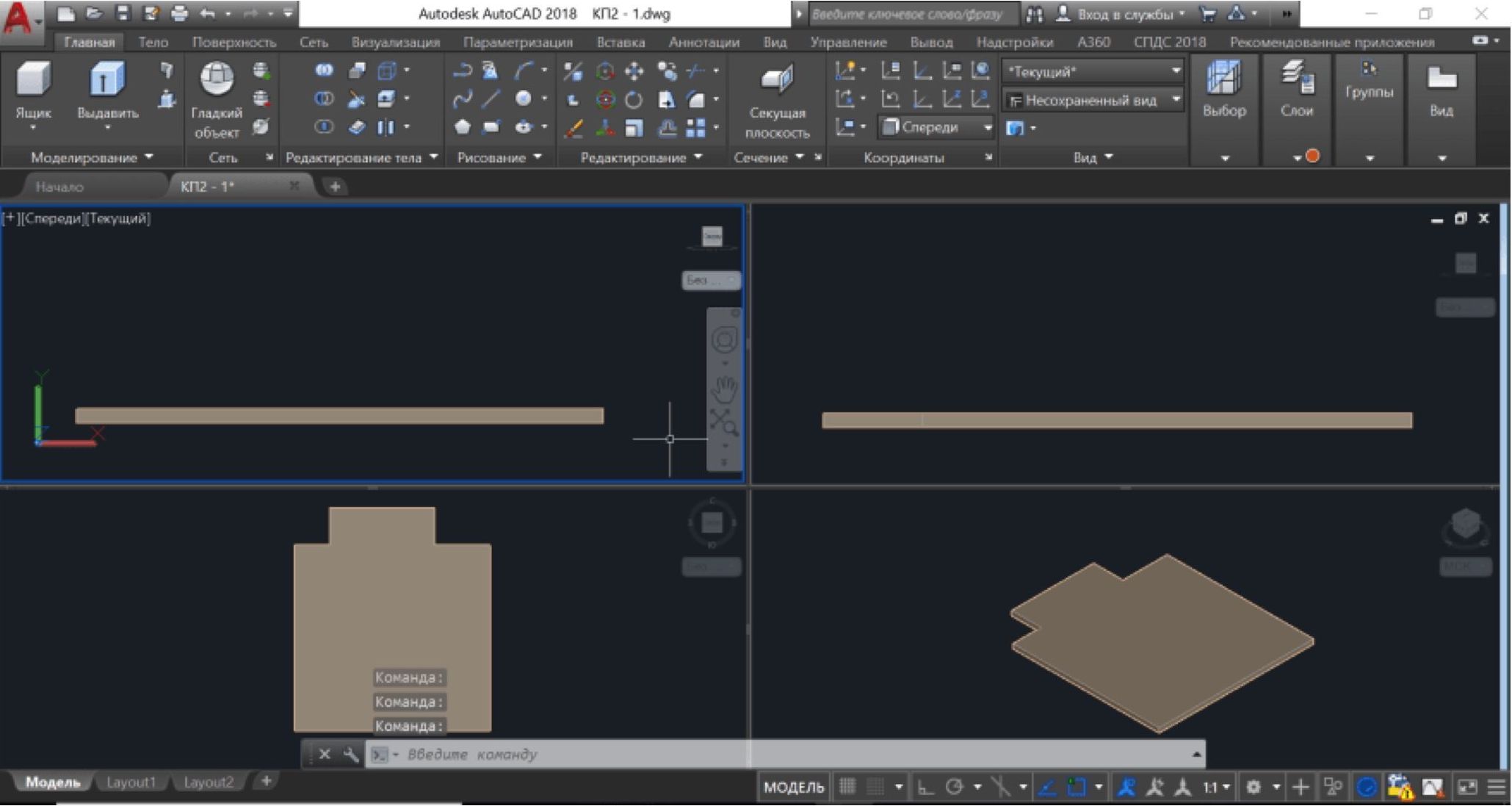Click the МОДЕЛЬ status bar button
Viewport: 1512px width, 806px height.
click(793, 788)
